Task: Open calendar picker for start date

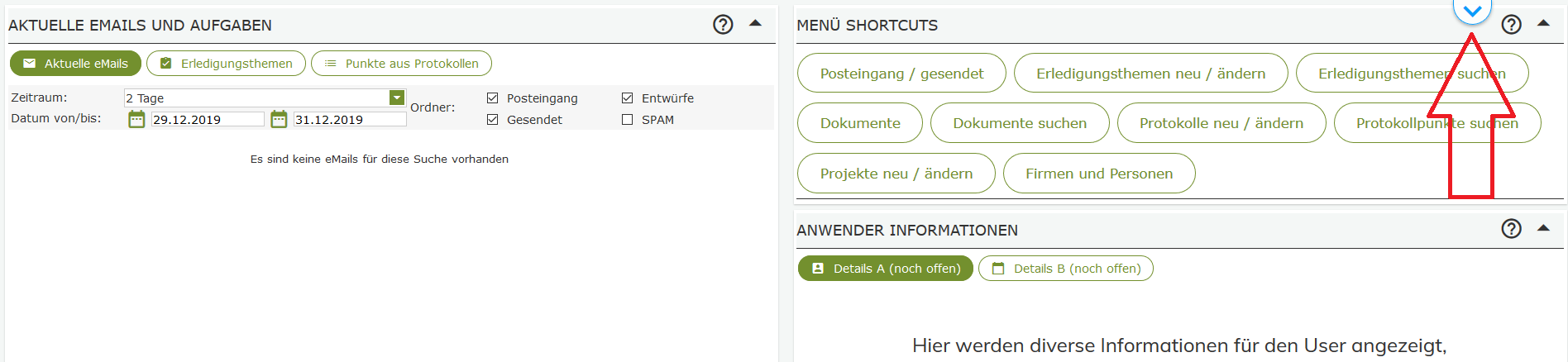Action: tap(136, 120)
